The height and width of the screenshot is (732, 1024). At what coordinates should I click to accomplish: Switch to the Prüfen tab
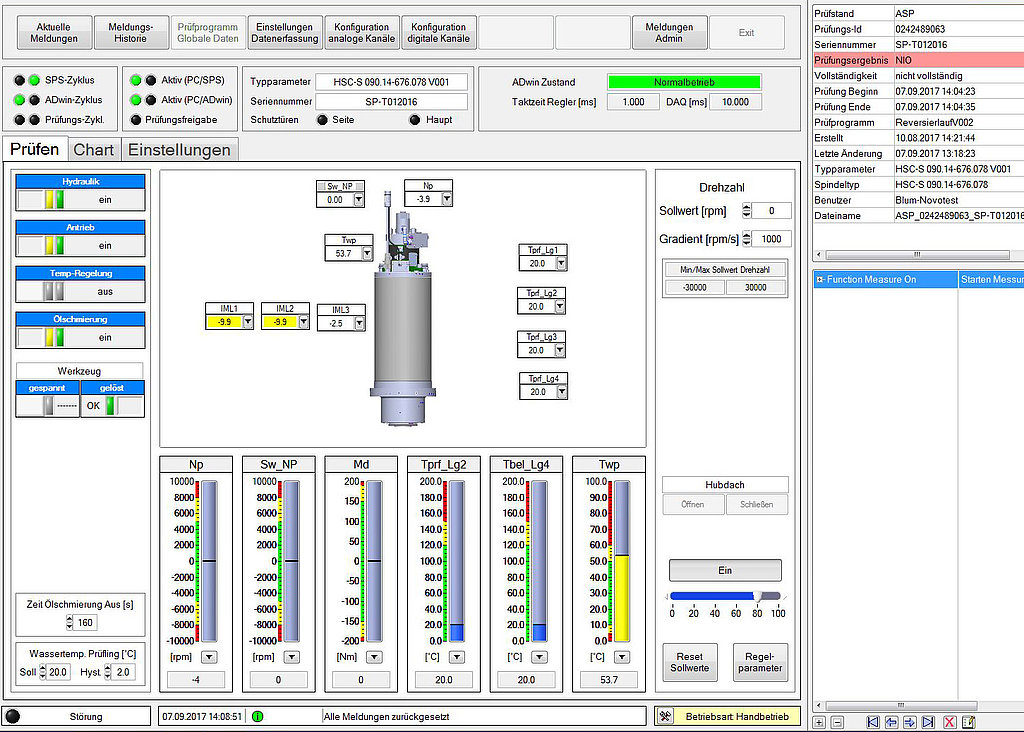[x=35, y=149]
